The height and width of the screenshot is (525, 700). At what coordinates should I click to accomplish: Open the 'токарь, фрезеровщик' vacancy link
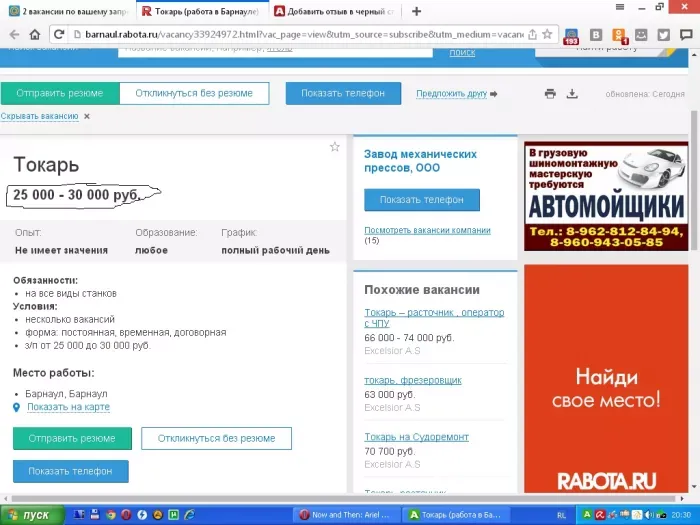coord(413,380)
